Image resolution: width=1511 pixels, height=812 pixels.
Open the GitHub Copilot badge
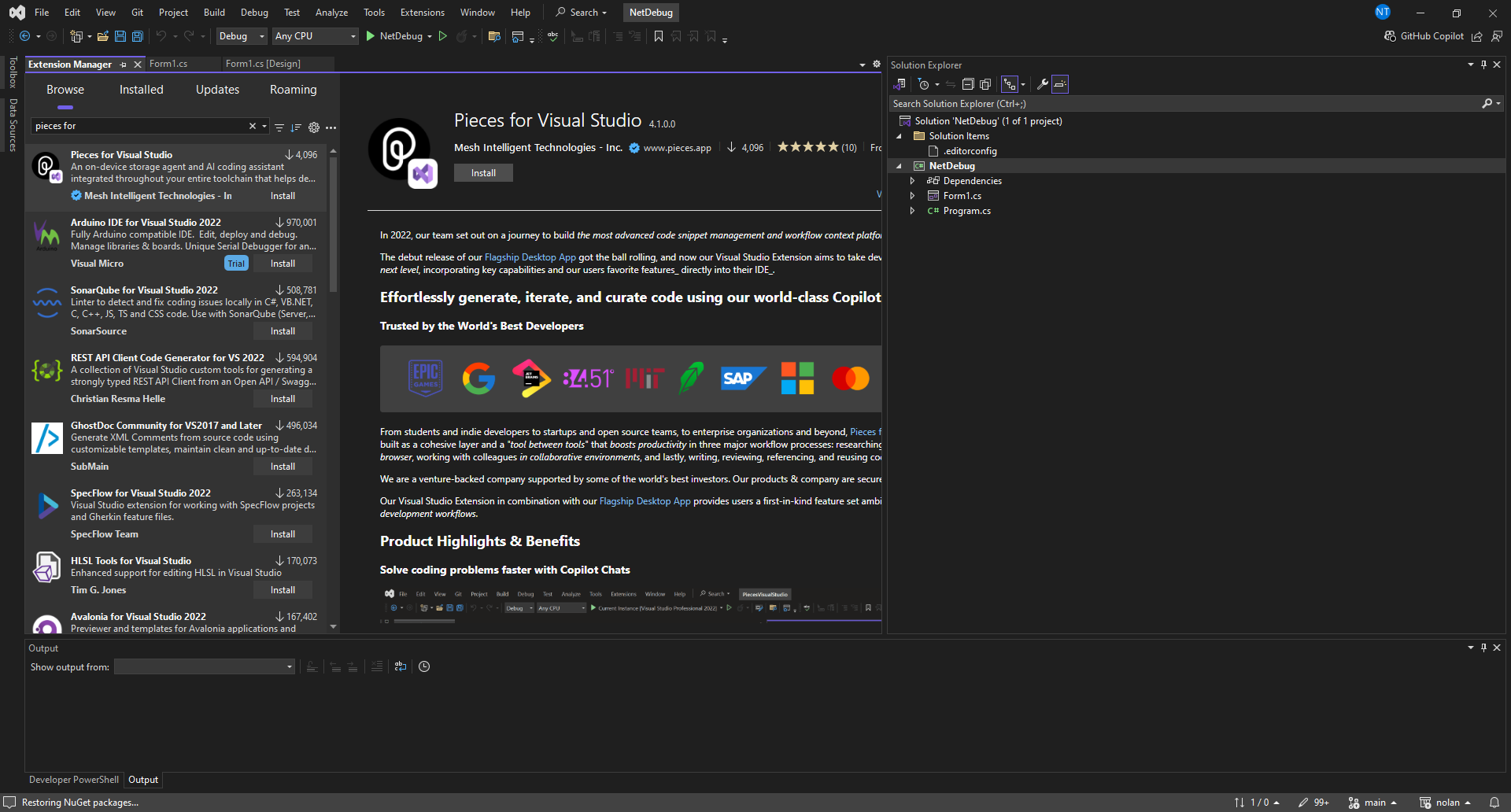[1424, 36]
